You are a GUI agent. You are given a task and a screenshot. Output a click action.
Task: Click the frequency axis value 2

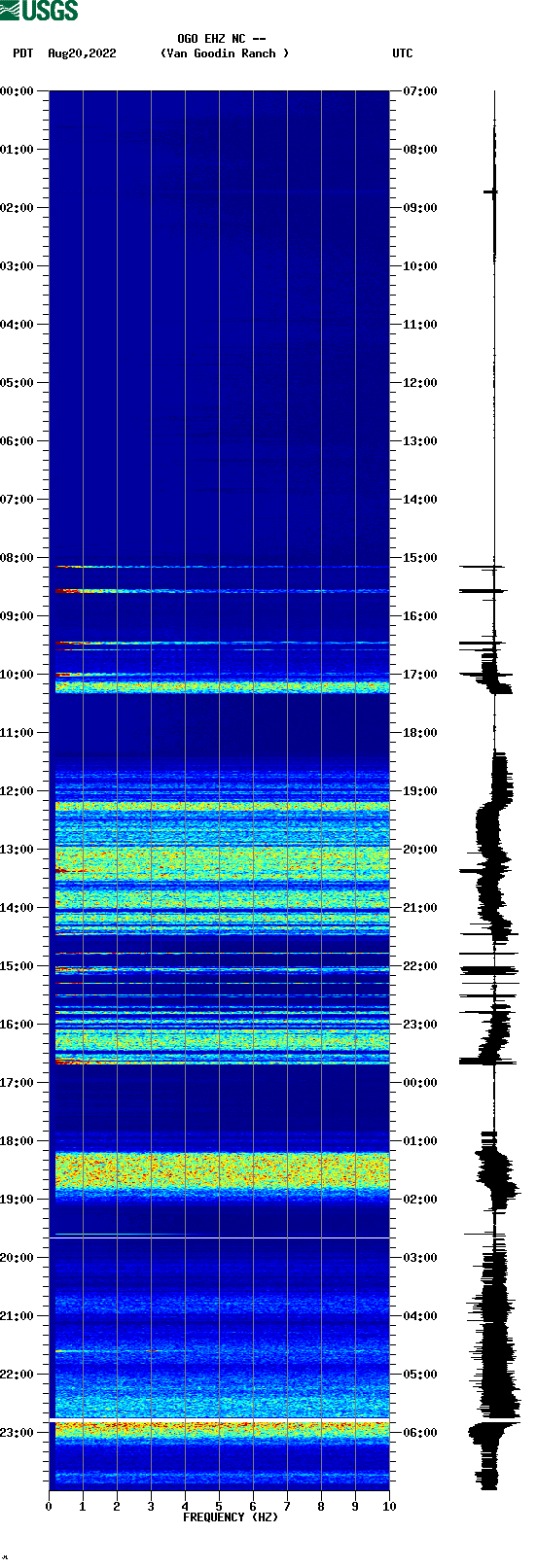coord(117,1507)
